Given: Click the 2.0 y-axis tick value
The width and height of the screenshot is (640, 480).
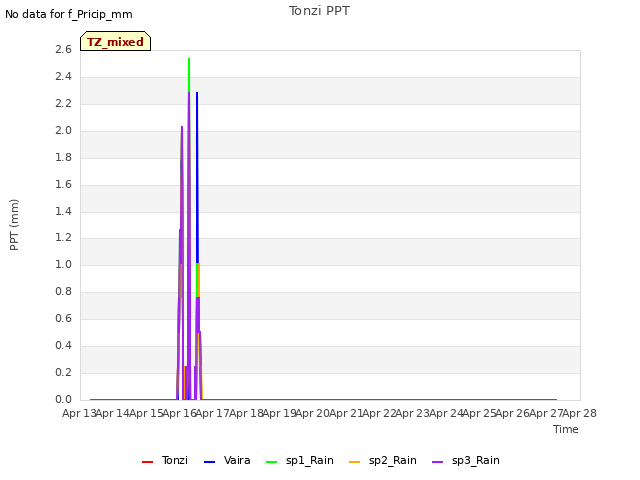Looking at the screenshot, I should coord(63,130).
